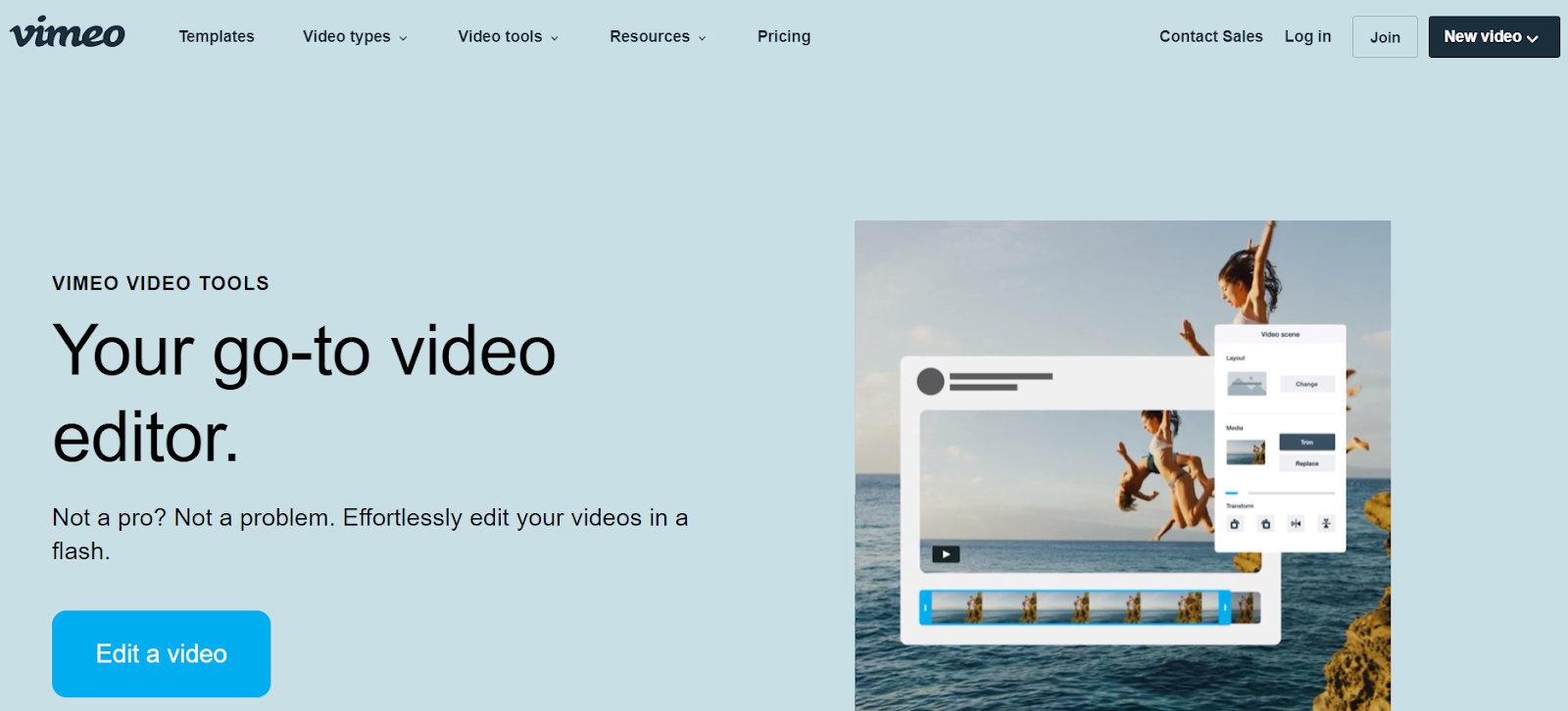Click the rotate right transform icon
This screenshot has height=711, width=1568.
[x=1265, y=524]
